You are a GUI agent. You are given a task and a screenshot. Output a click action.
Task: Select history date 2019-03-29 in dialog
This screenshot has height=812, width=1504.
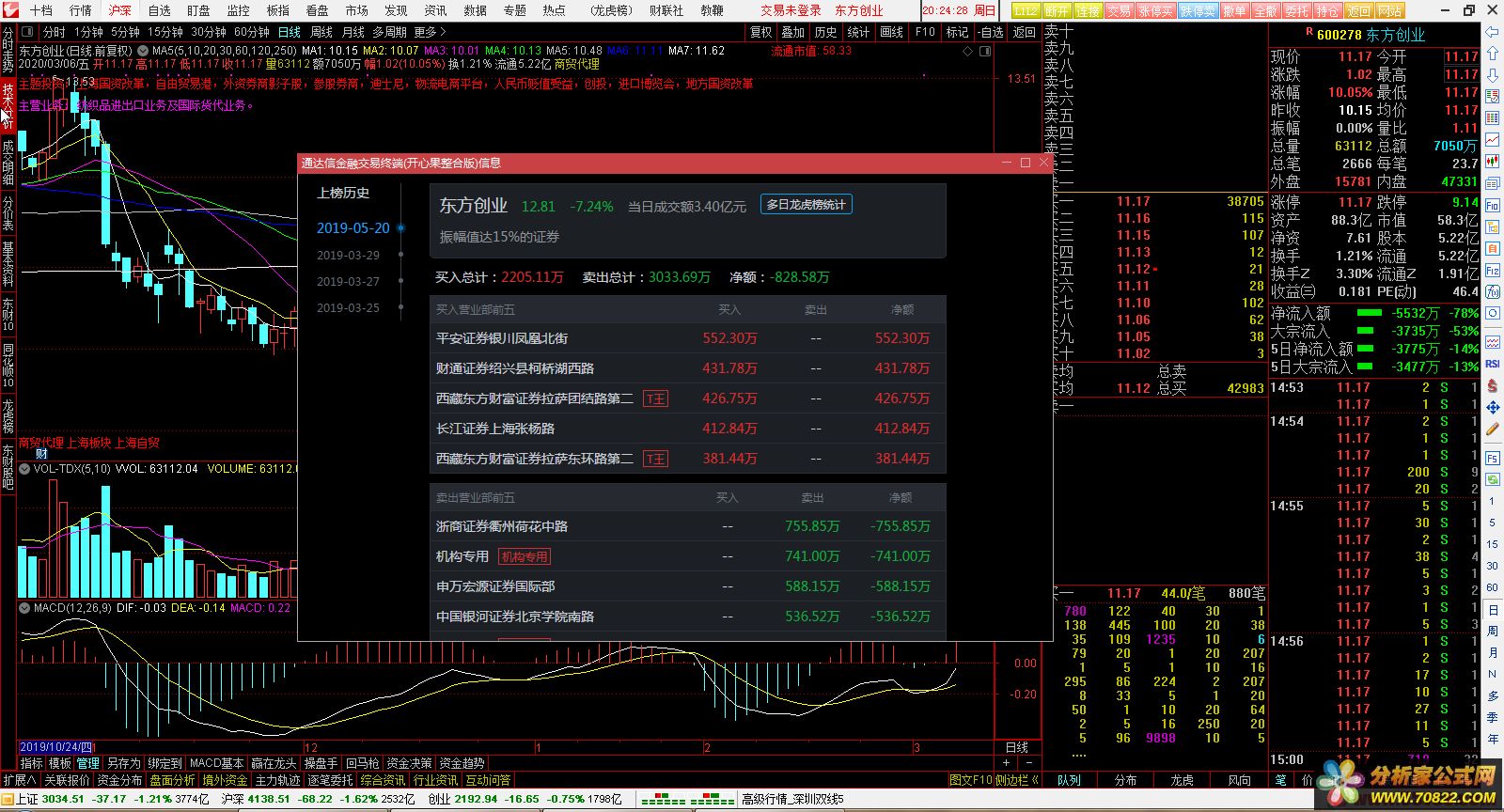(x=348, y=255)
